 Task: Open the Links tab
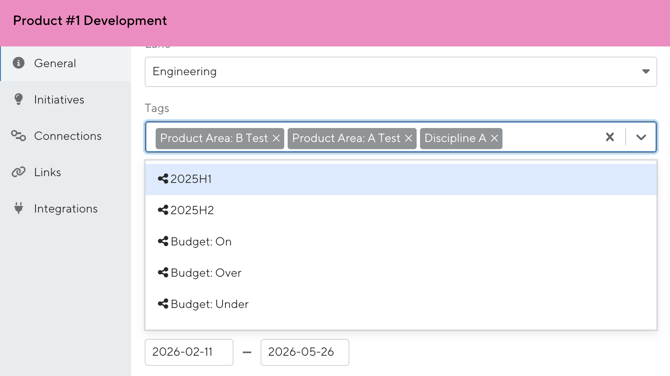click(65, 172)
